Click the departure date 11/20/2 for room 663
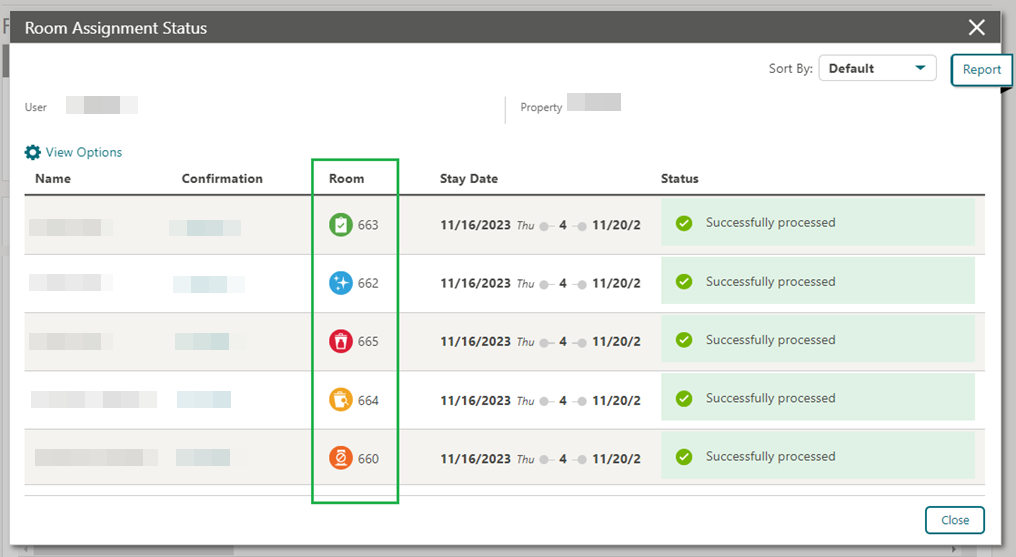Image resolution: width=1016 pixels, height=557 pixels. point(616,225)
